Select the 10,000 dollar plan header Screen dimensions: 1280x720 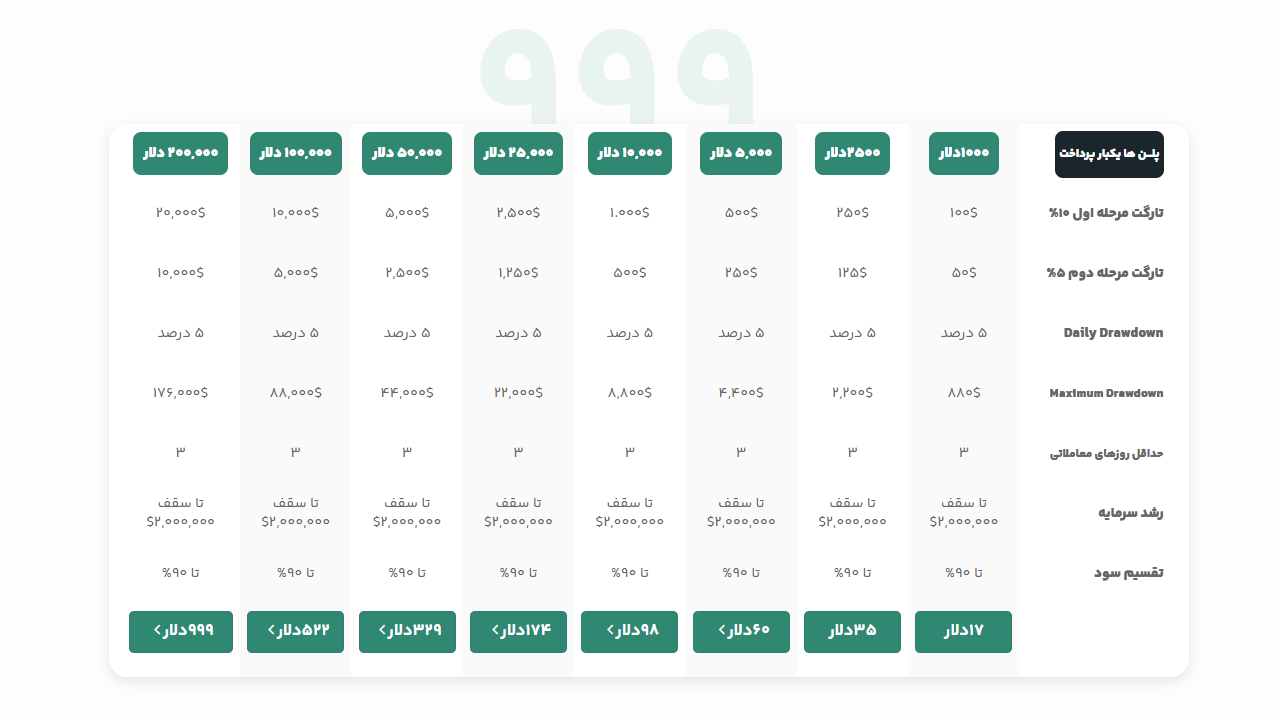pyautogui.click(x=630, y=153)
